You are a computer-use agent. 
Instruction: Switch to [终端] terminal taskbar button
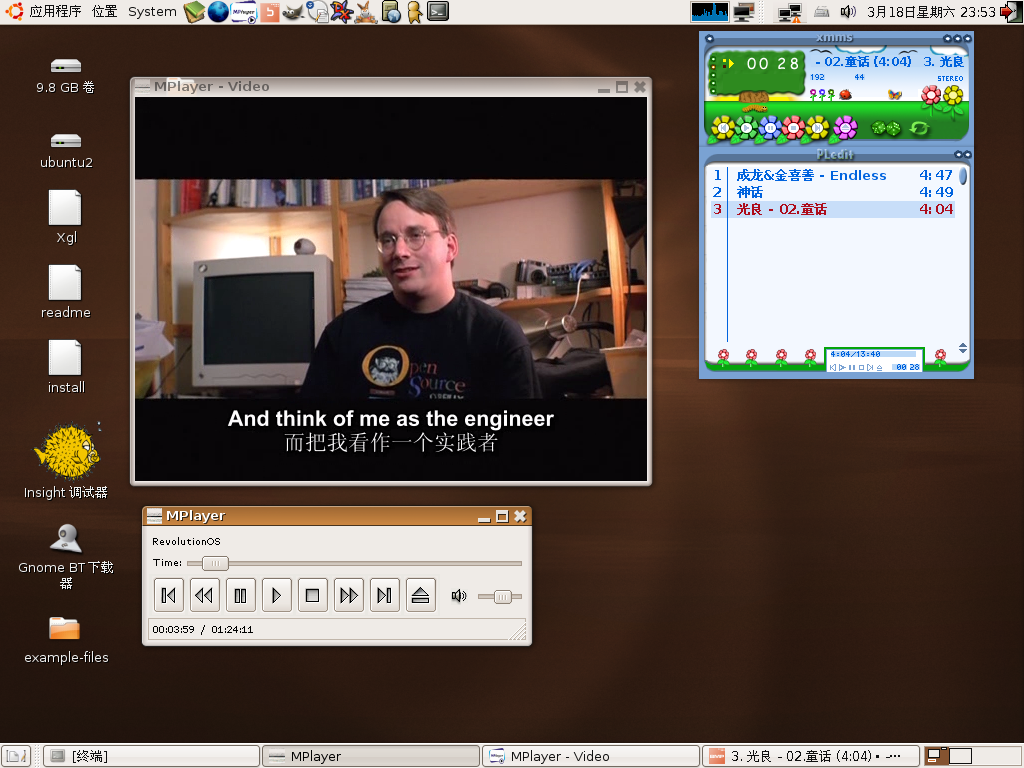coord(152,756)
